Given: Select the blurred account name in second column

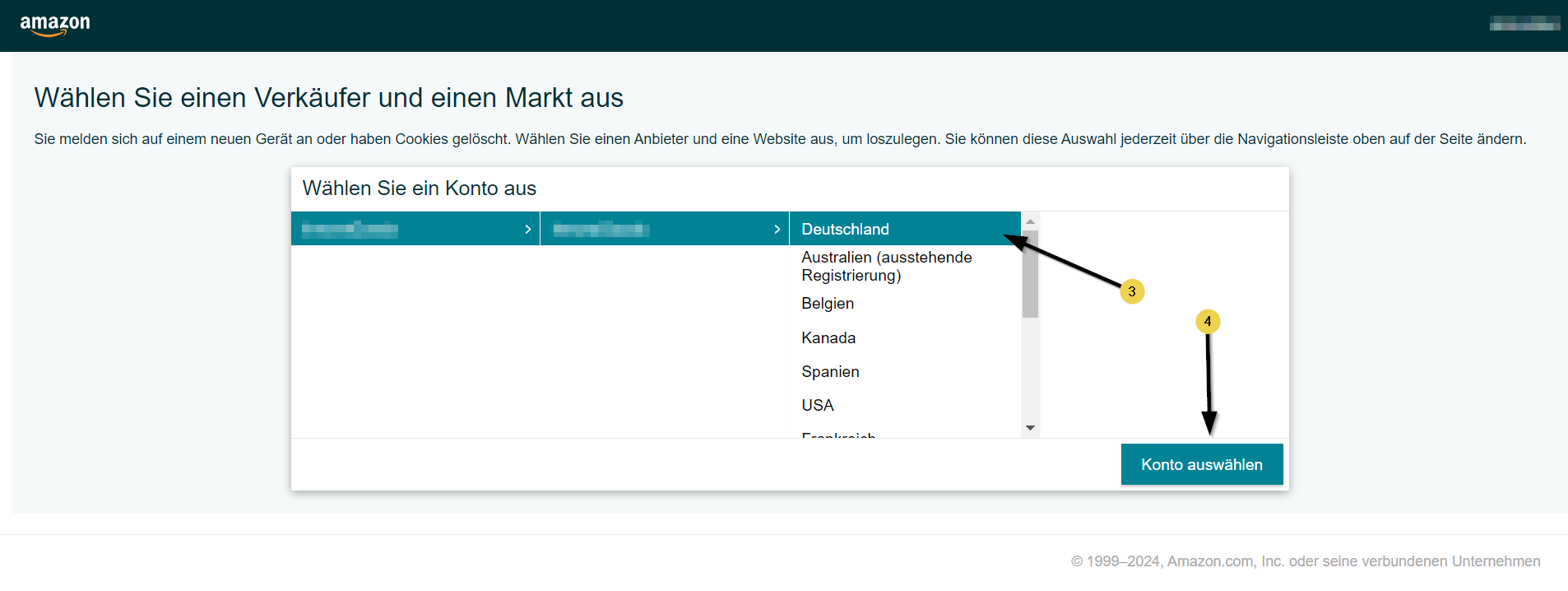Looking at the screenshot, I should pos(601,229).
